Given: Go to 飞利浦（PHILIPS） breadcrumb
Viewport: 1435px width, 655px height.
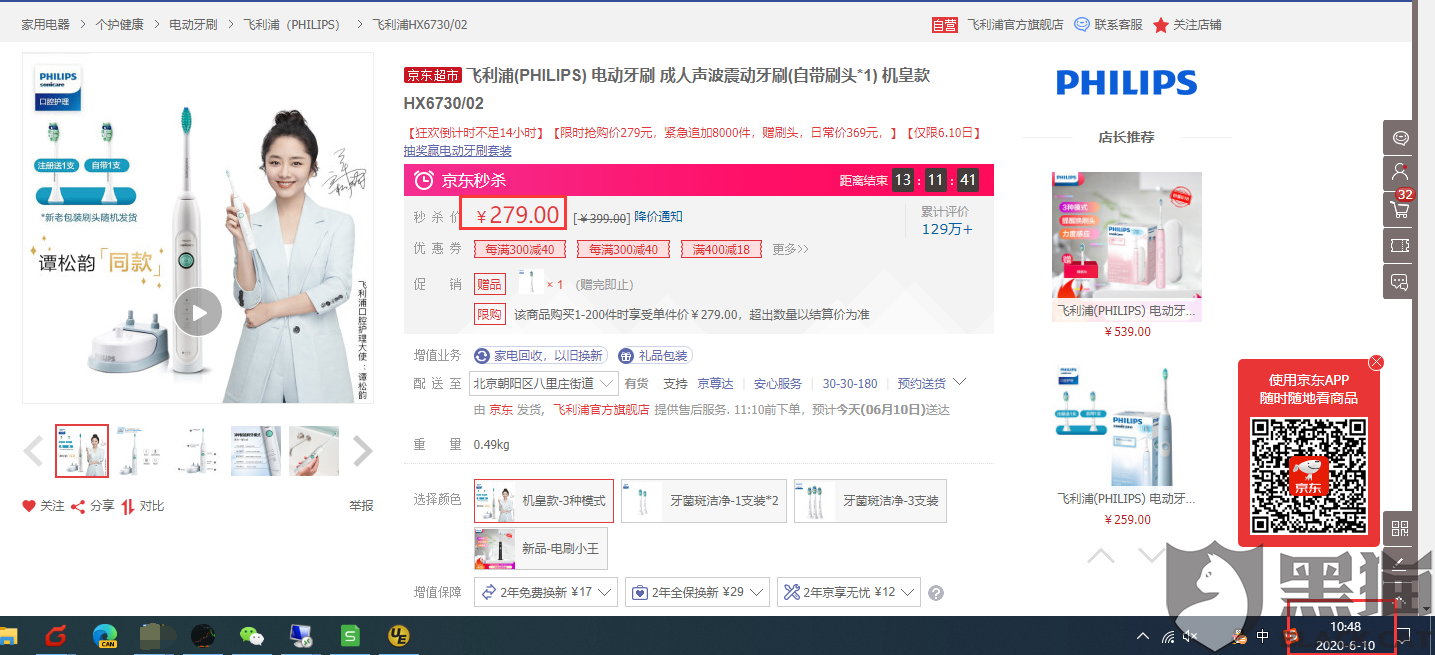Looking at the screenshot, I should (292, 24).
